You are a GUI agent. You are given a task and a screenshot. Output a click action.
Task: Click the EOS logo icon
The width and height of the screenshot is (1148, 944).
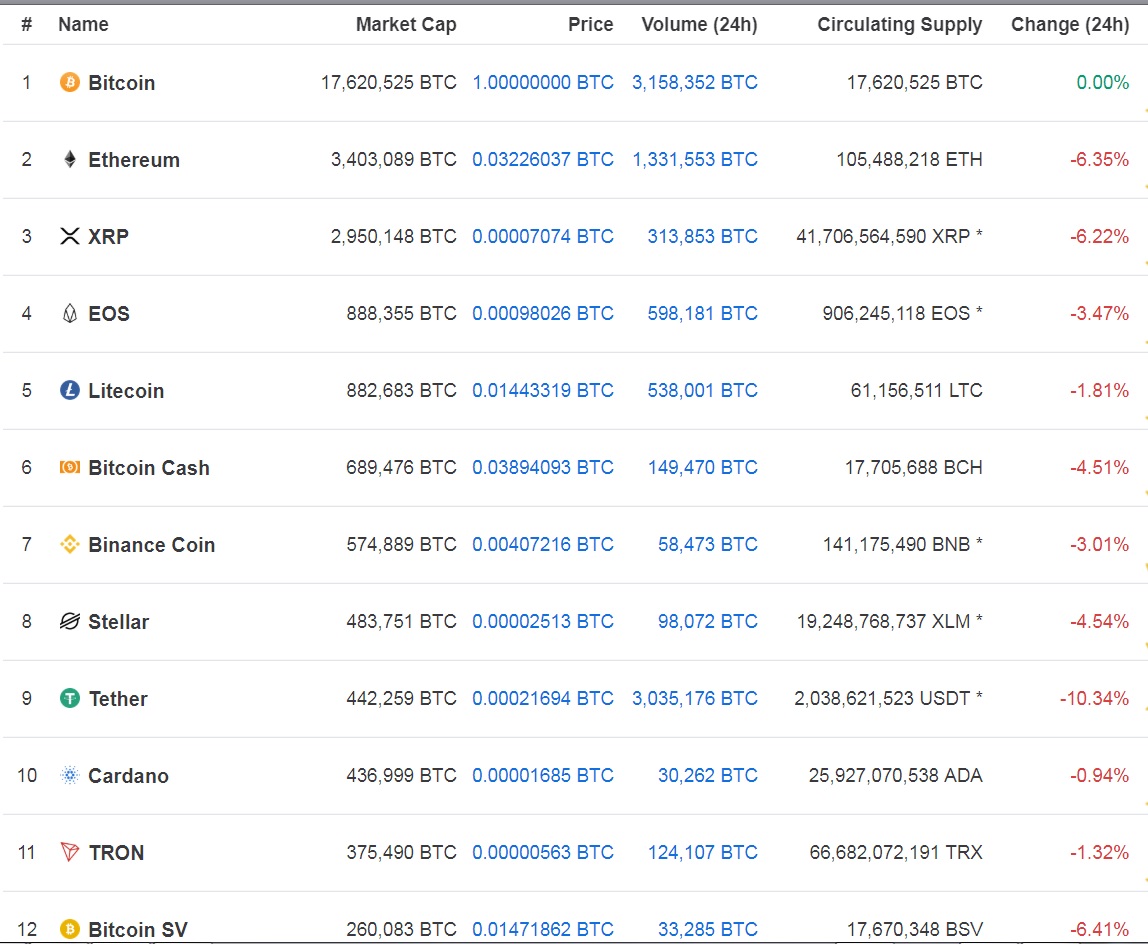pyautogui.click(x=70, y=313)
